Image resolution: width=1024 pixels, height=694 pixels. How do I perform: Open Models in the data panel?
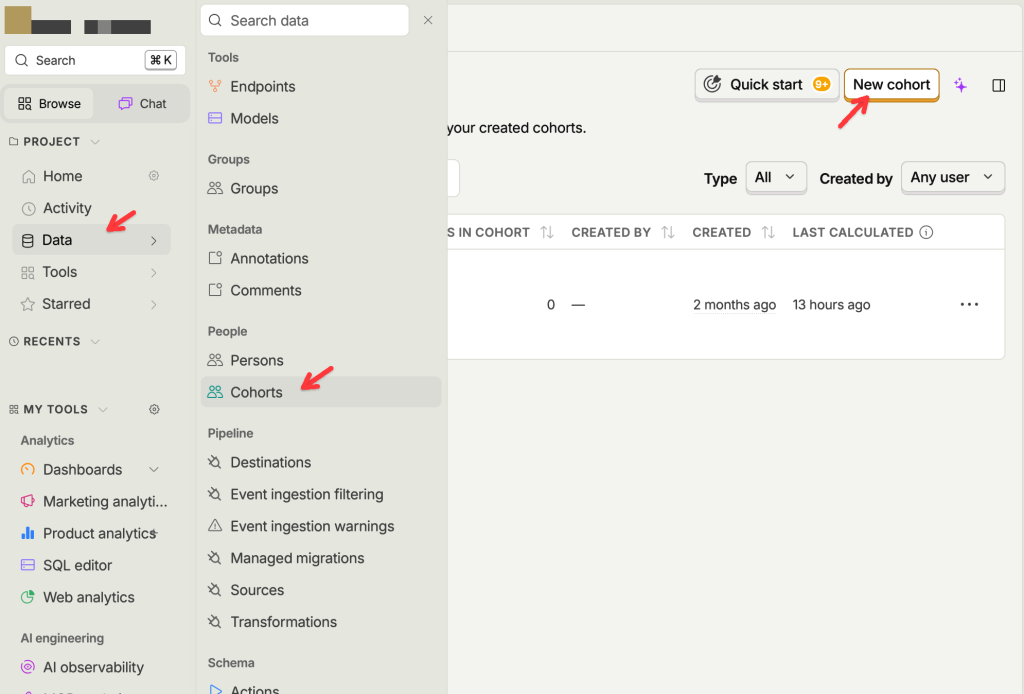[x=321, y=118]
